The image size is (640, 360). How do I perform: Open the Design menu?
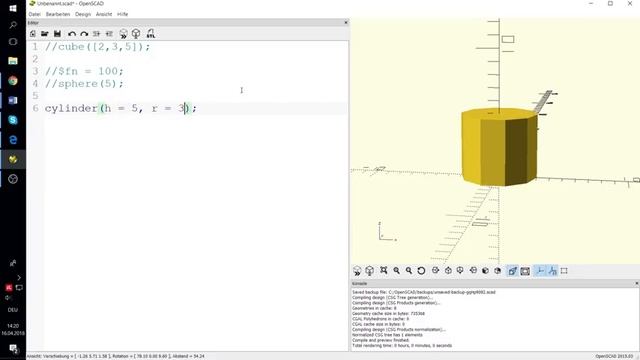click(x=83, y=14)
